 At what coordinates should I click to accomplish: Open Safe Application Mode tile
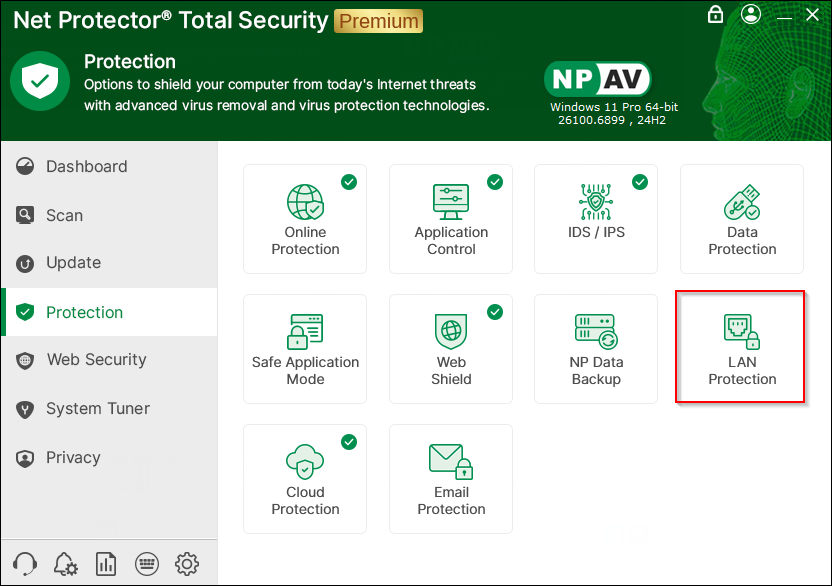305,349
